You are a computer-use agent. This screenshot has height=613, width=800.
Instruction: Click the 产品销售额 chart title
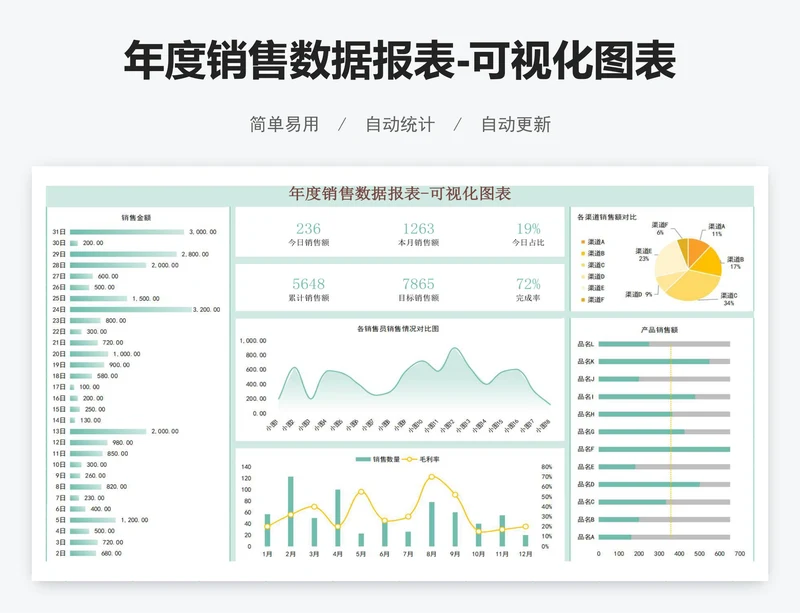[x=659, y=330]
